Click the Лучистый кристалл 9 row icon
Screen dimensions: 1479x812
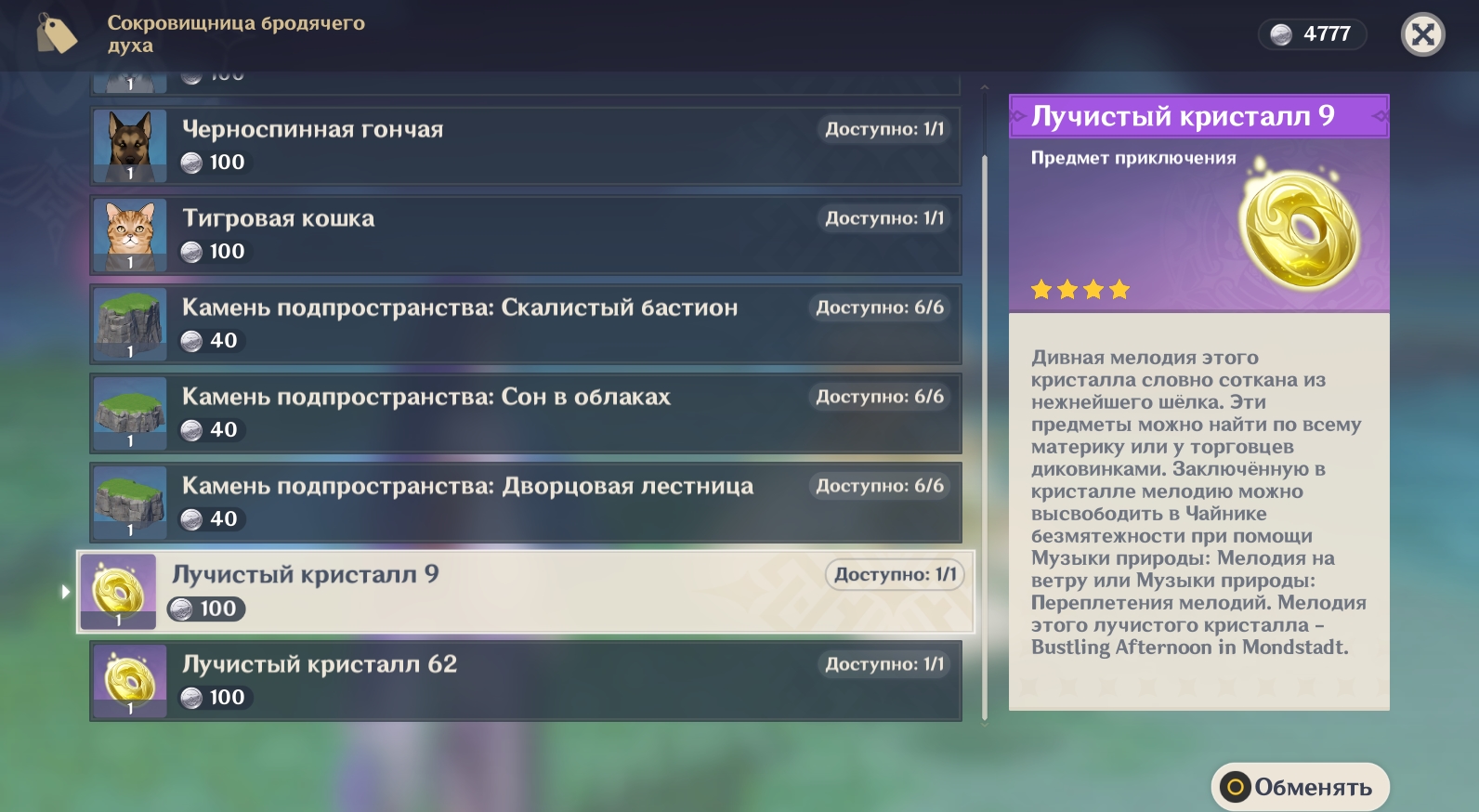coord(118,592)
